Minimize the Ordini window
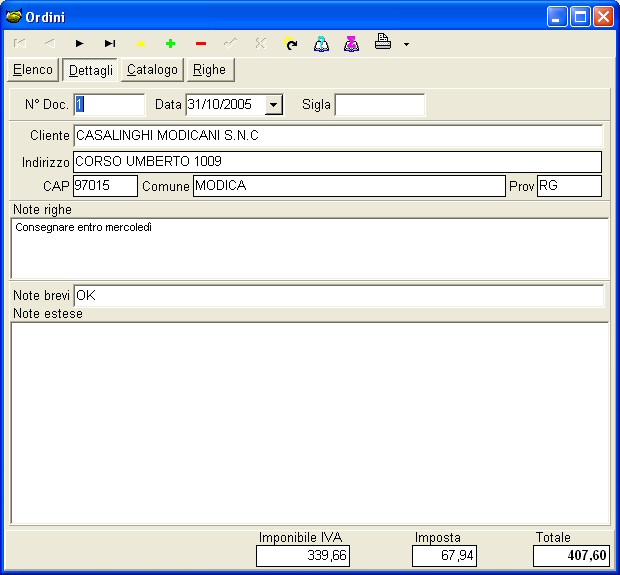The image size is (620, 575). tap(557, 17)
